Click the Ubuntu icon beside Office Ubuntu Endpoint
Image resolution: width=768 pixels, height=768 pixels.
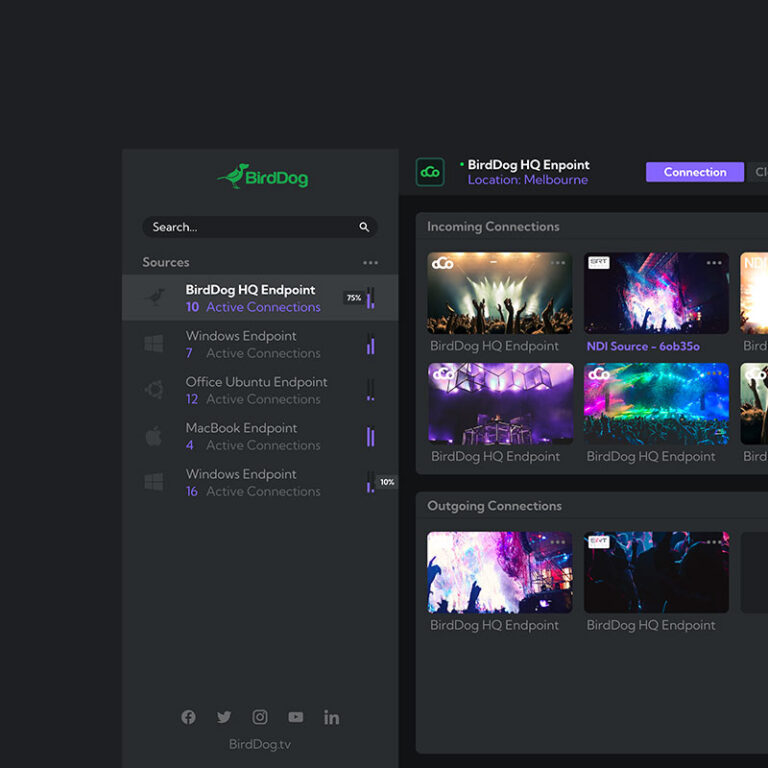[x=154, y=390]
